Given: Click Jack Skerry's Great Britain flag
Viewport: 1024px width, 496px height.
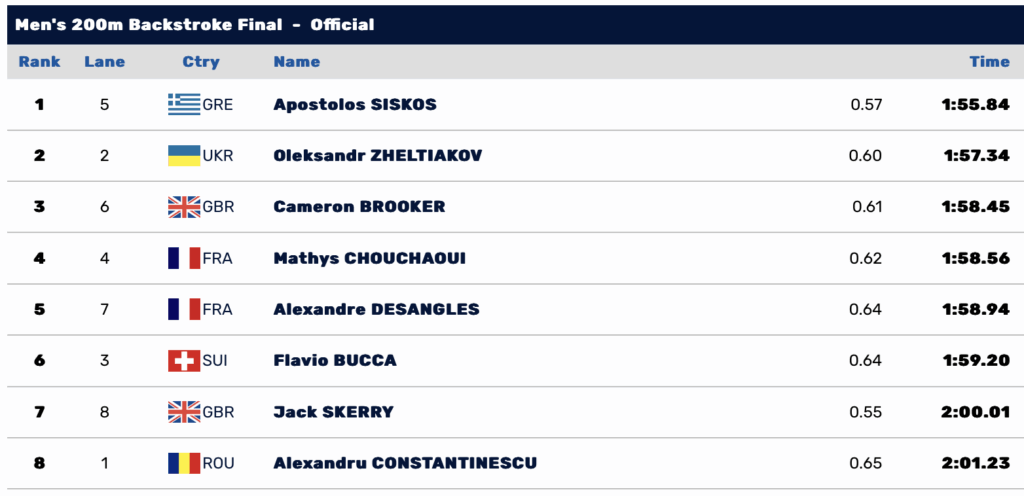Looking at the screenshot, I should pos(184,412).
